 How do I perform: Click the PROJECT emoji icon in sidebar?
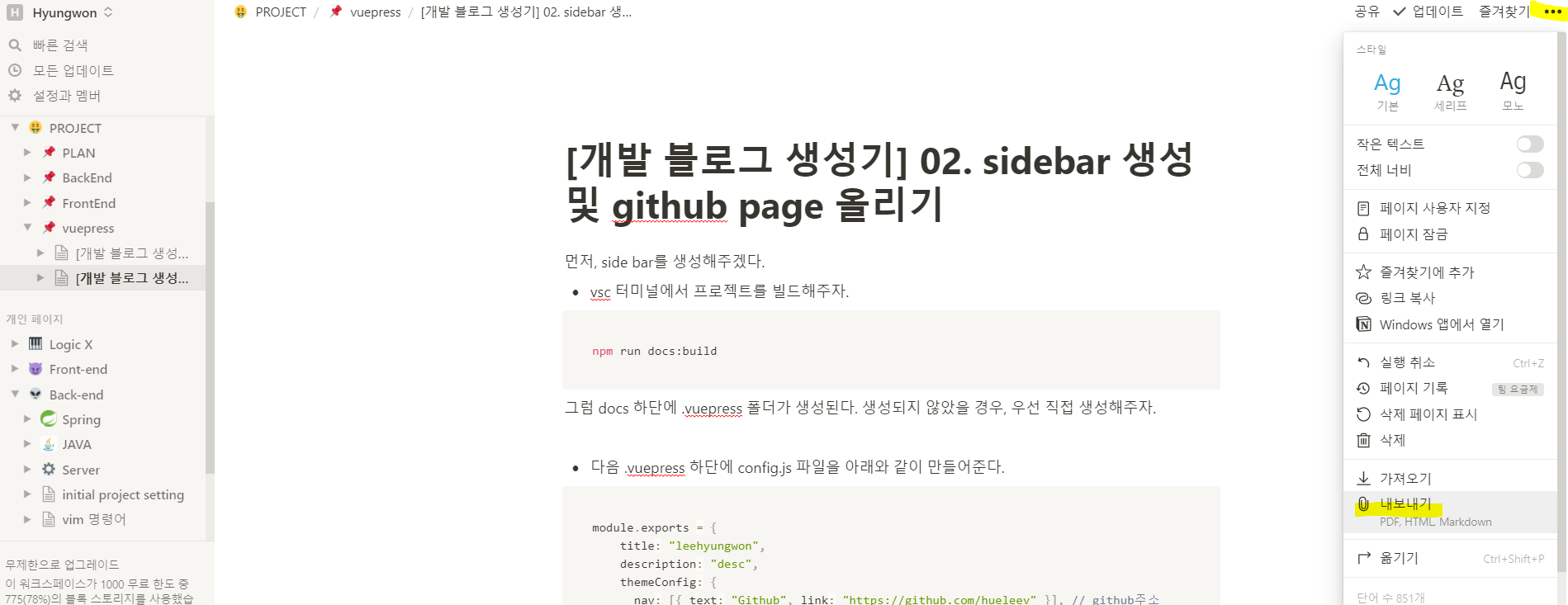36,128
